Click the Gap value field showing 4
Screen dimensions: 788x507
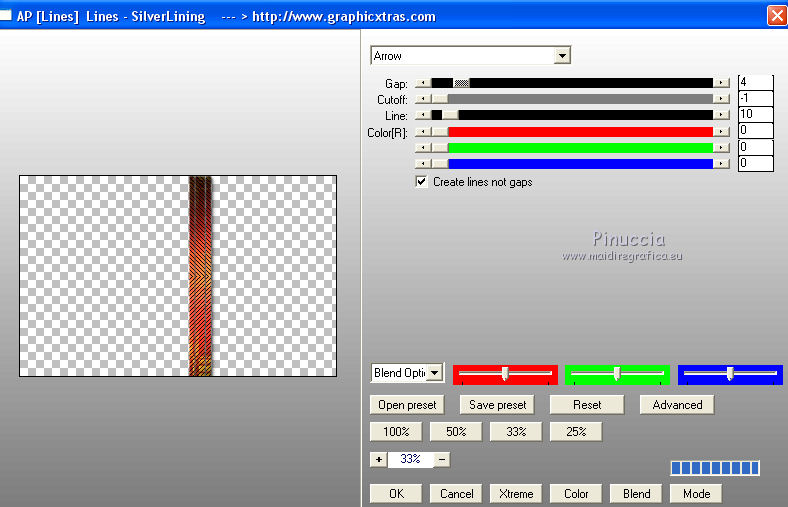click(755, 82)
